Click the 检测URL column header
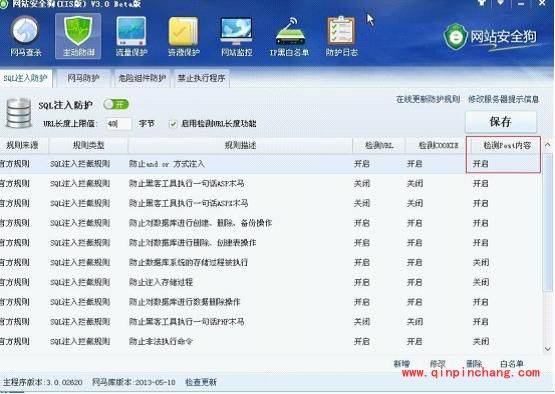 (x=379, y=145)
